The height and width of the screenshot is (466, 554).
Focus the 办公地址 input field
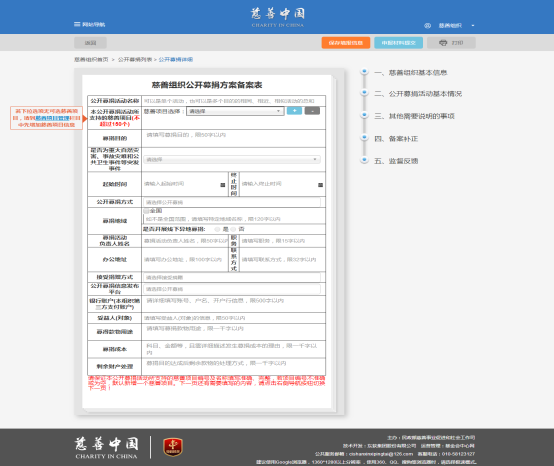185,259
